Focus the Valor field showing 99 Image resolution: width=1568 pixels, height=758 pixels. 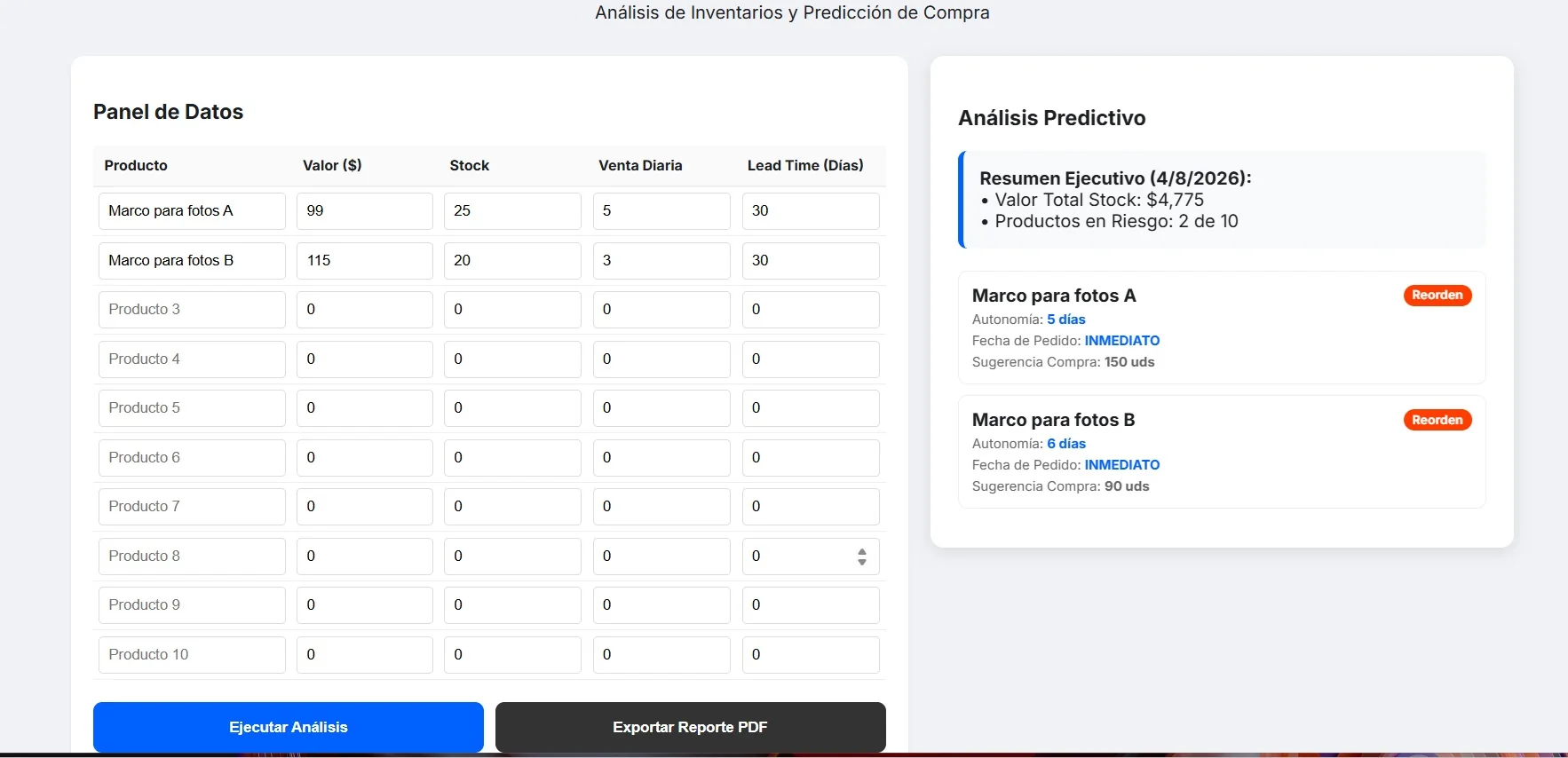365,211
